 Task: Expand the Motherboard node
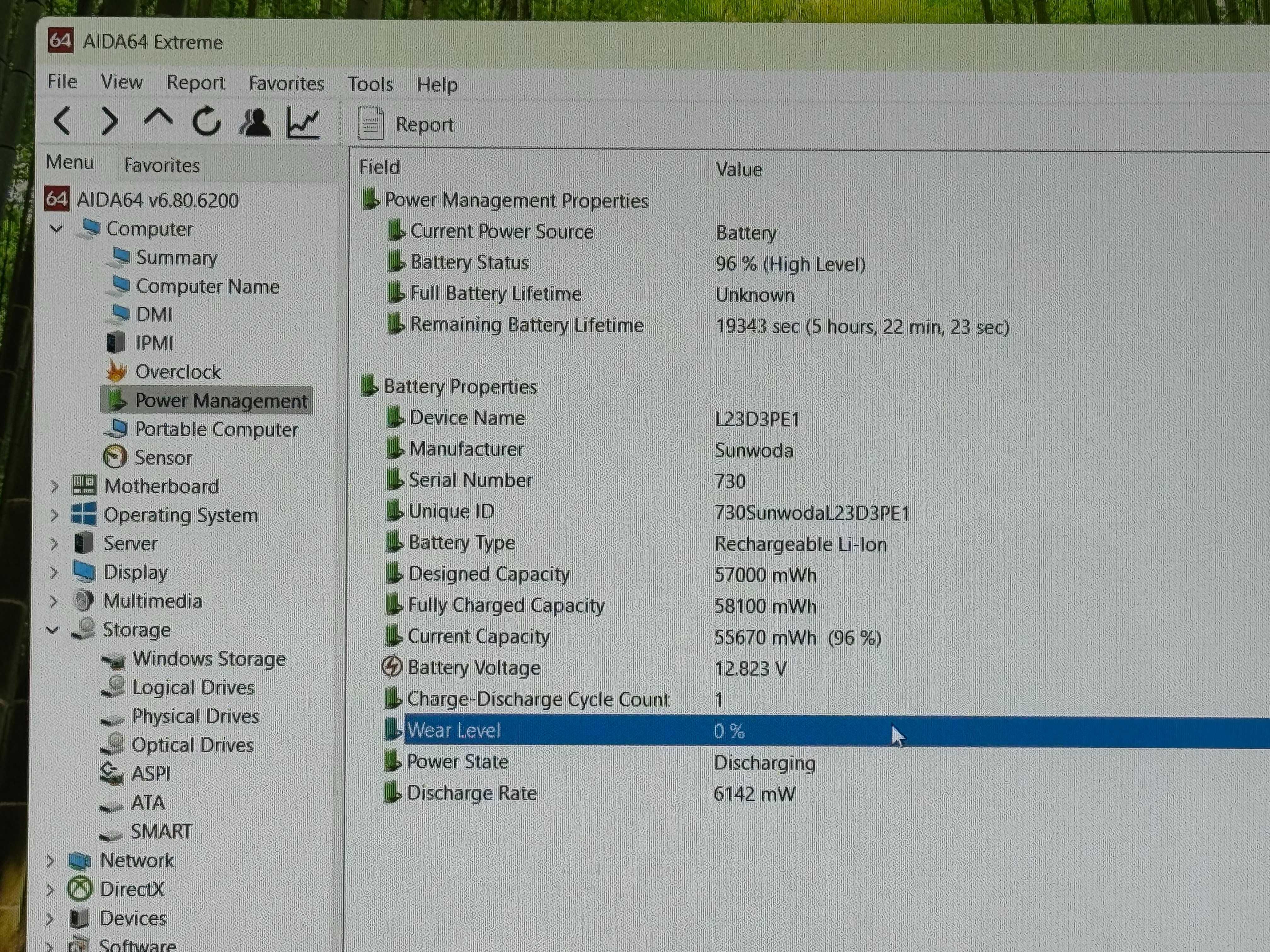[54, 487]
